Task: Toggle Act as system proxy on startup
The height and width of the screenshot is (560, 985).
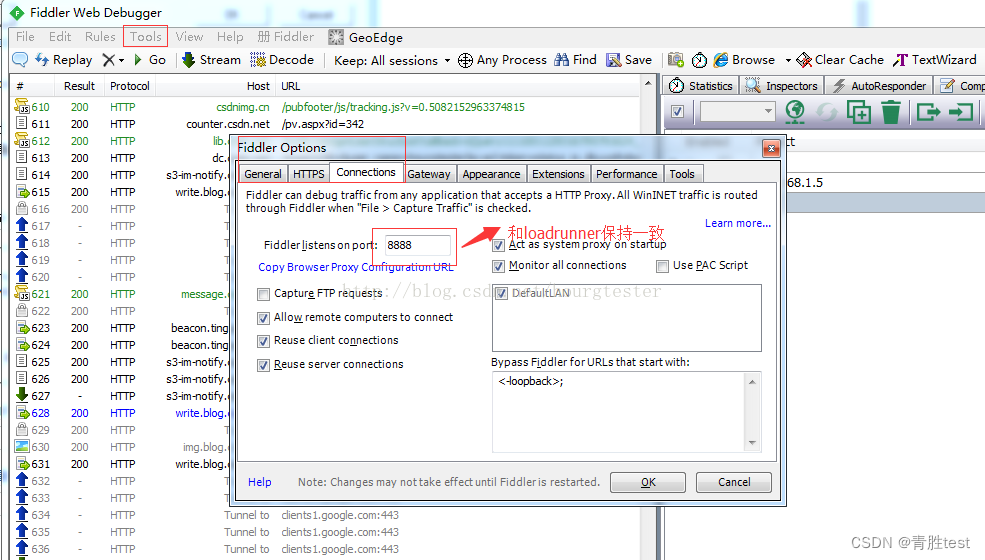Action: 499,245
